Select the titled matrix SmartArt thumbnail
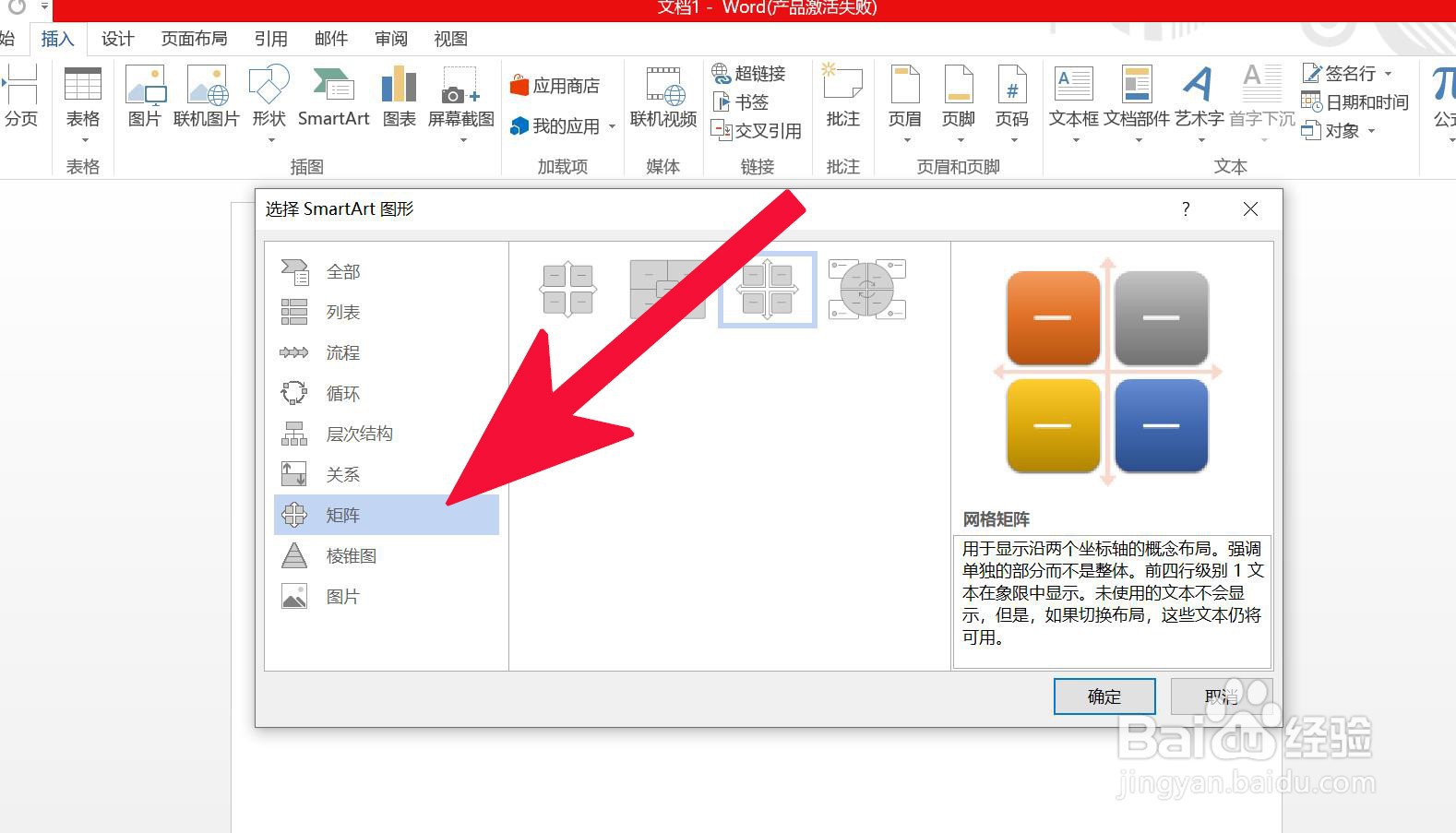The width and height of the screenshot is (1456, 833). pyautogui.click(x=667, y=290)
